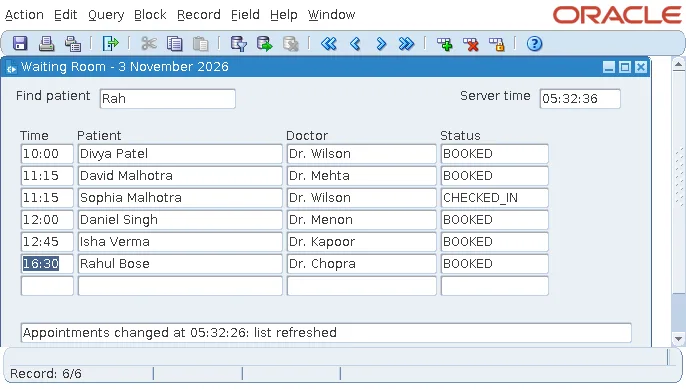Click the CHECKED_IN status cell
This screenshot has height=389, width=686.
494,198
